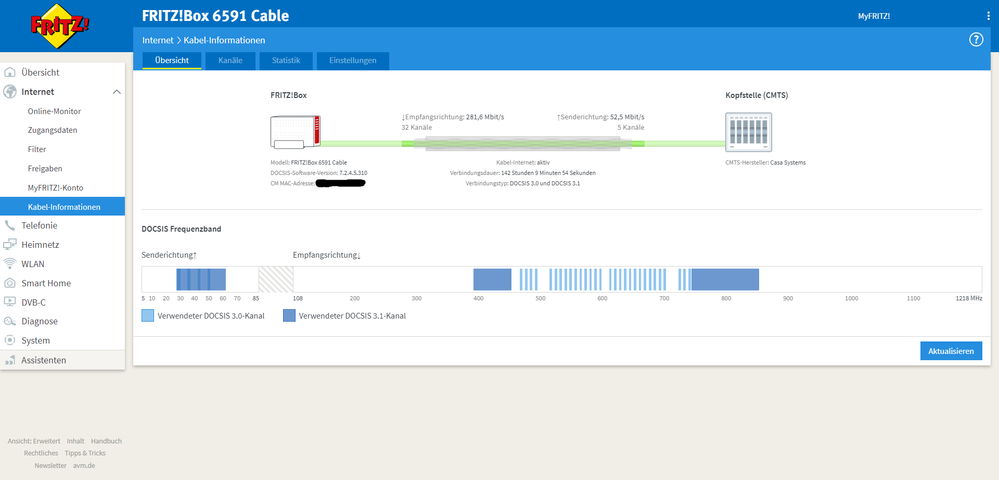Click the Senderichtung 52,5 Mbit/s text

(x=601, y=117)
